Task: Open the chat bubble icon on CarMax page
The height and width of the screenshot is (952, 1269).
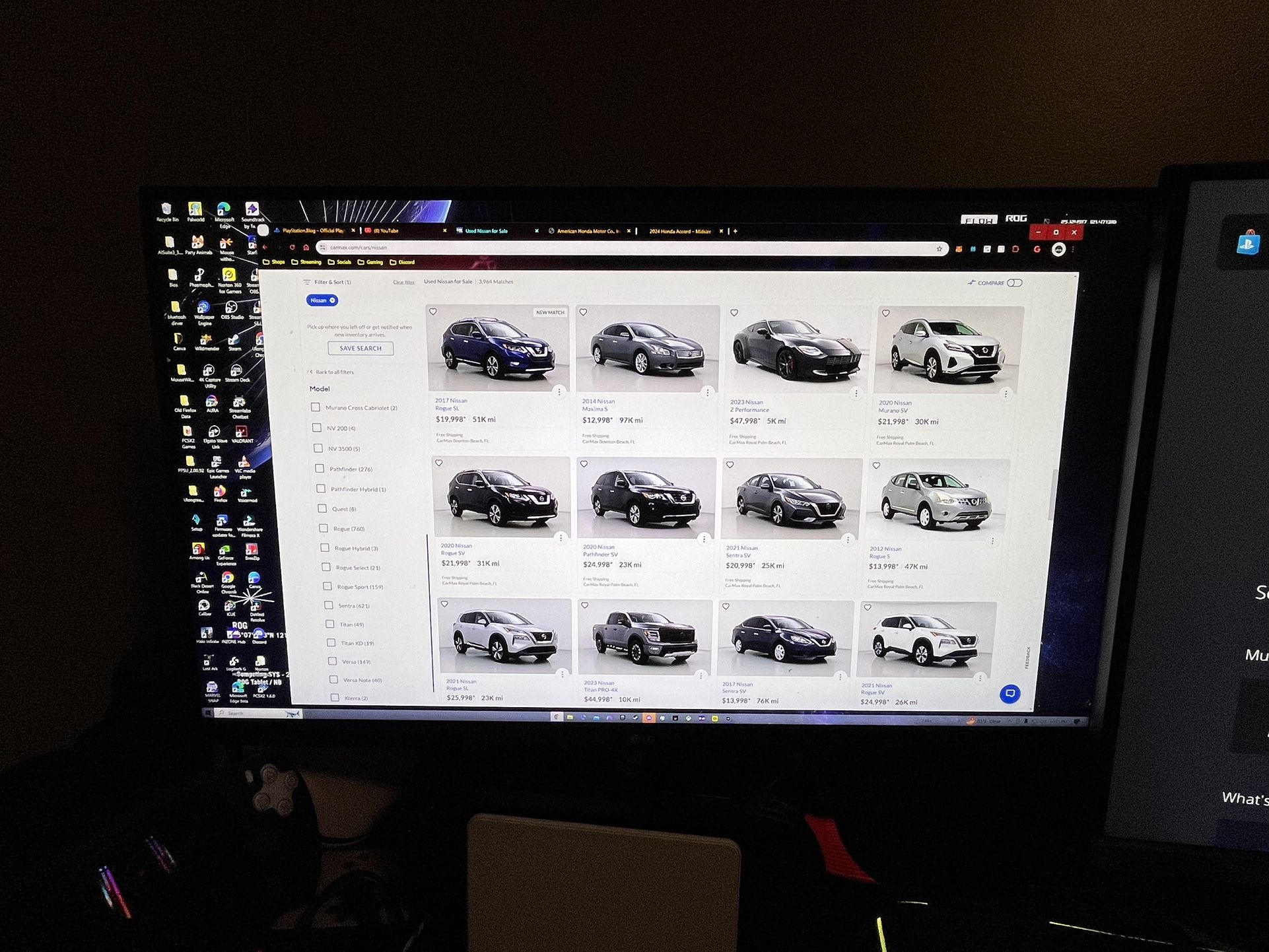Action: (x=1010, y=693)
